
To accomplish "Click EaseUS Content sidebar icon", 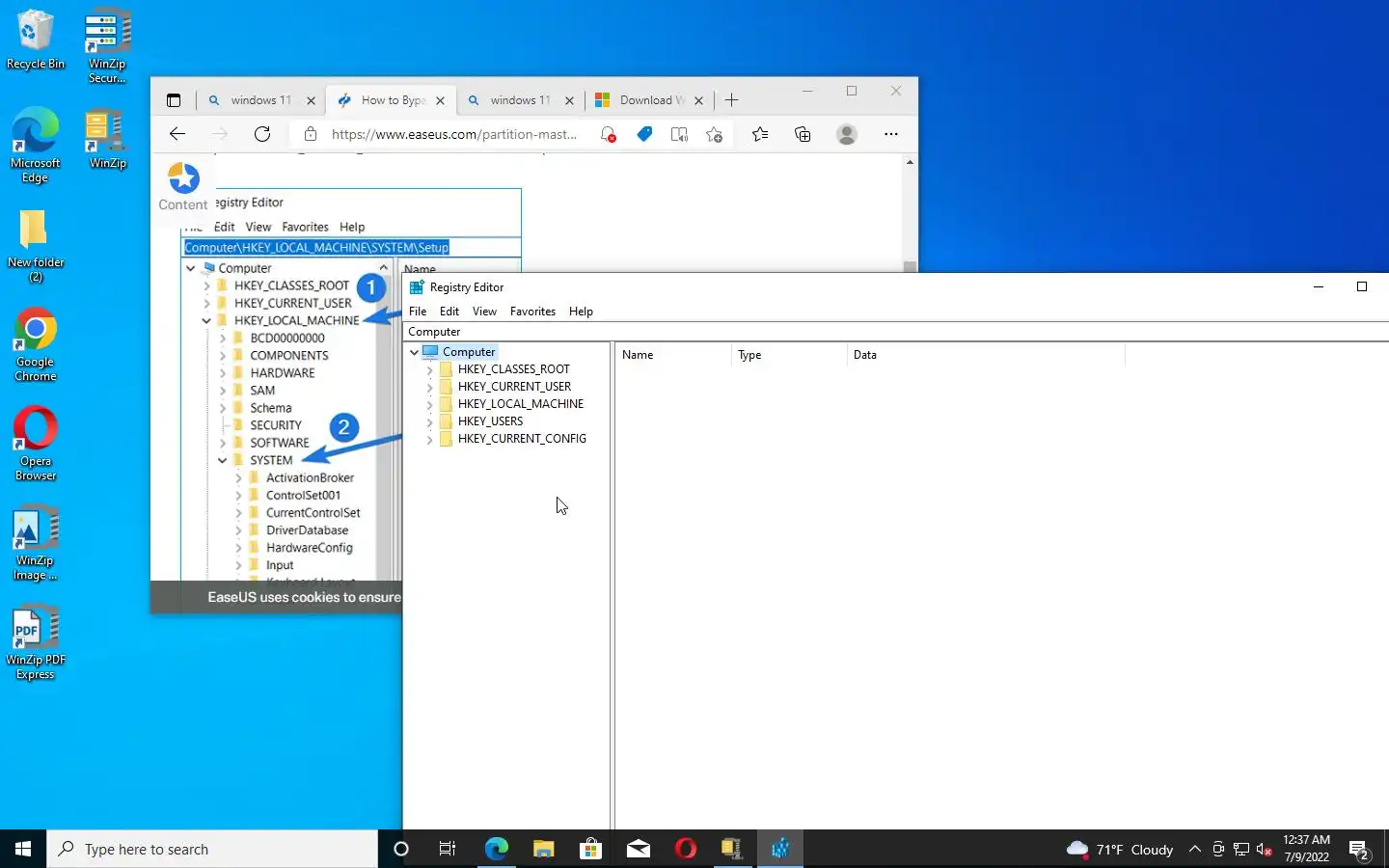I will (x=183, y=187).
